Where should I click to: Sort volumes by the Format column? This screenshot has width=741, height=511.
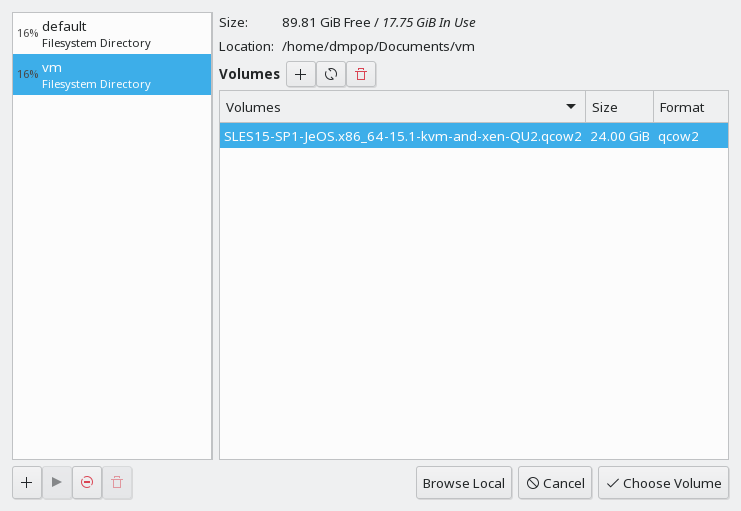tap(689, 107)
